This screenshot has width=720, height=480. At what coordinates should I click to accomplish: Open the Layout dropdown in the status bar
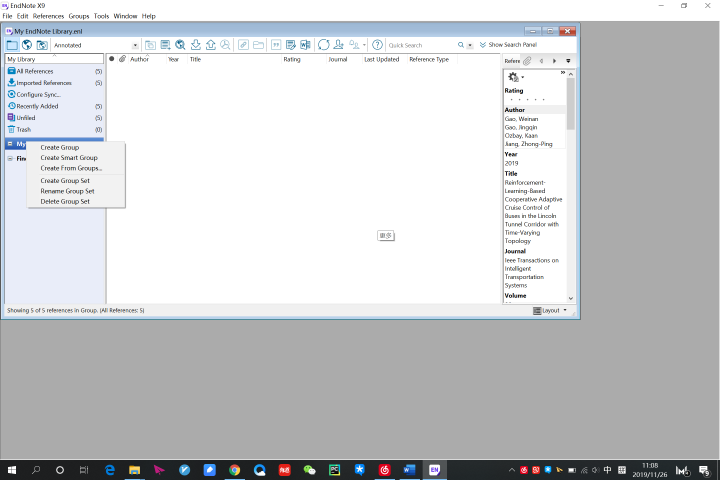pos(550,311)
